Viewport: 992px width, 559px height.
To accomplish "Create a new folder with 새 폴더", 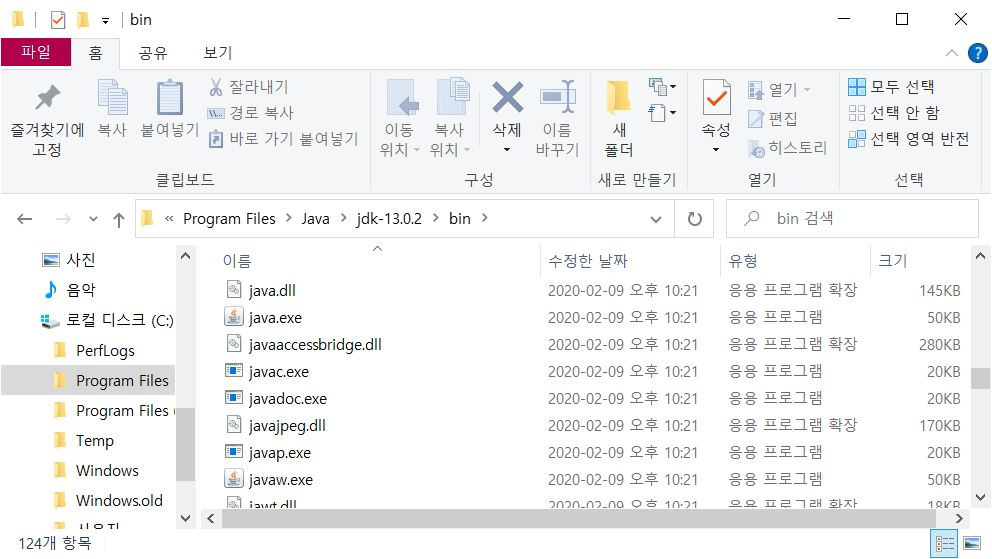I will click(619, 120).
